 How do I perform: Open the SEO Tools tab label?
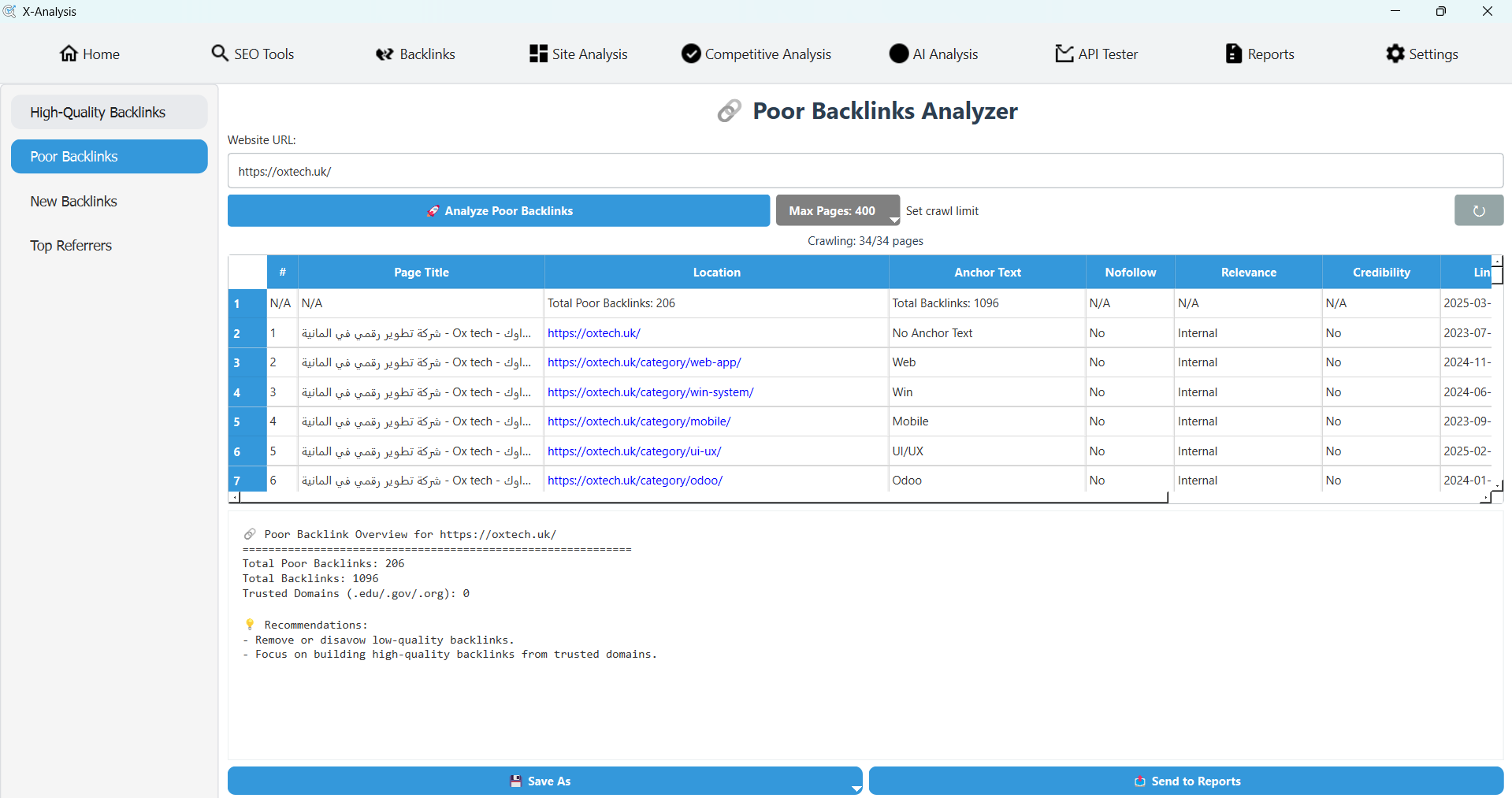tap(264, 54)
